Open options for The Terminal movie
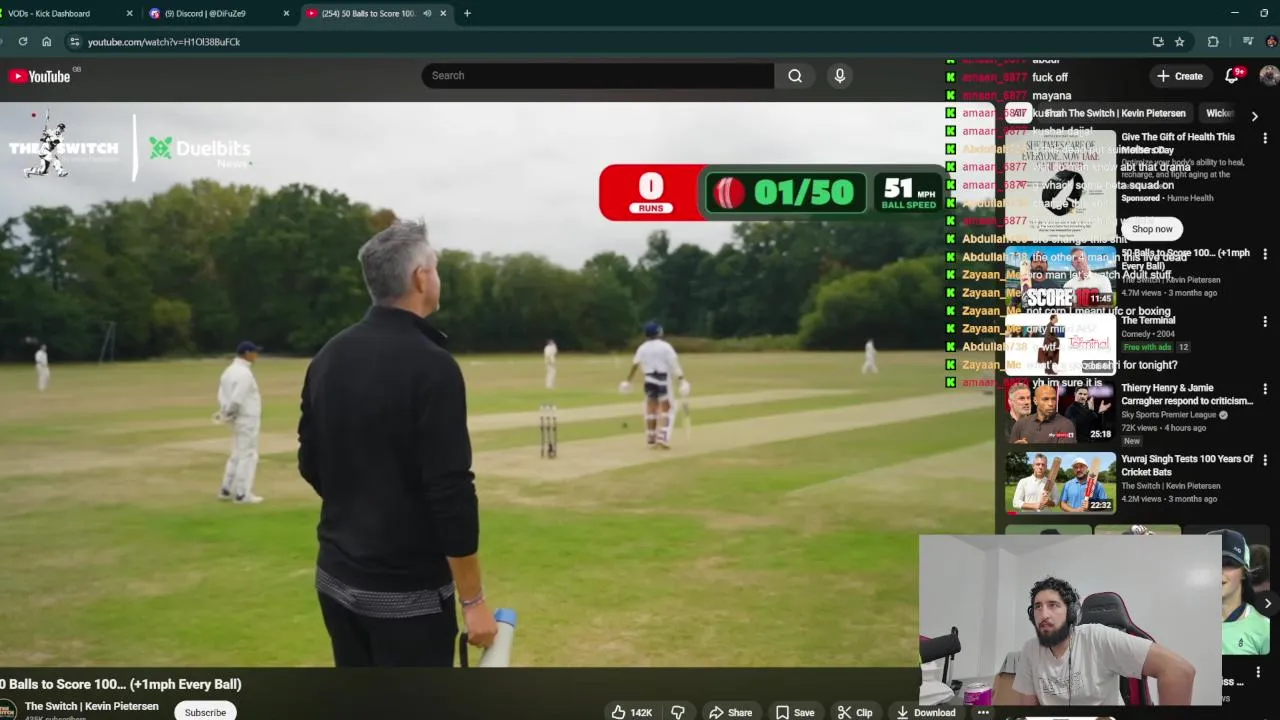 1265,322
